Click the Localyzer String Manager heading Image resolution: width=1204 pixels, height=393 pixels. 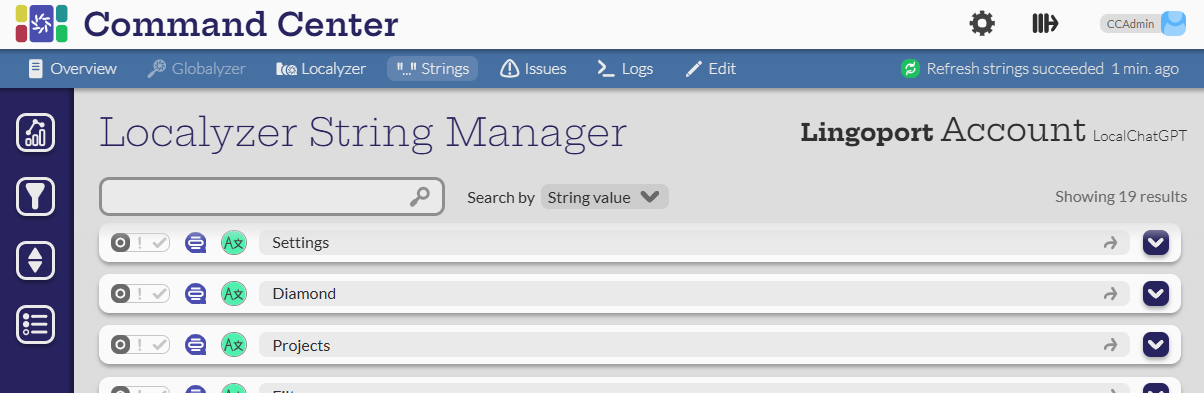(363, 132)
